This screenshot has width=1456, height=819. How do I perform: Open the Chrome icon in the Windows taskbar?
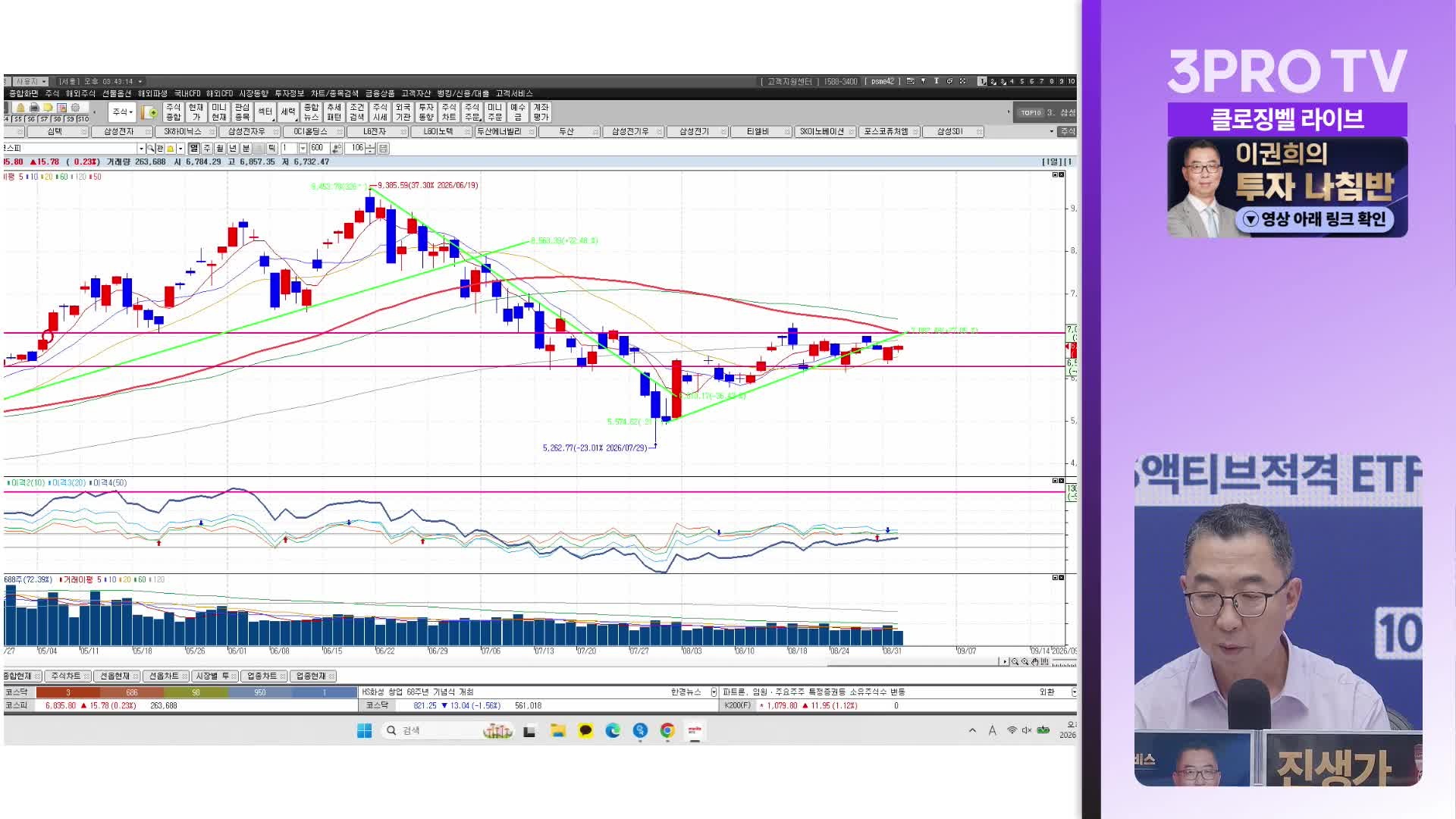point(667,730)
